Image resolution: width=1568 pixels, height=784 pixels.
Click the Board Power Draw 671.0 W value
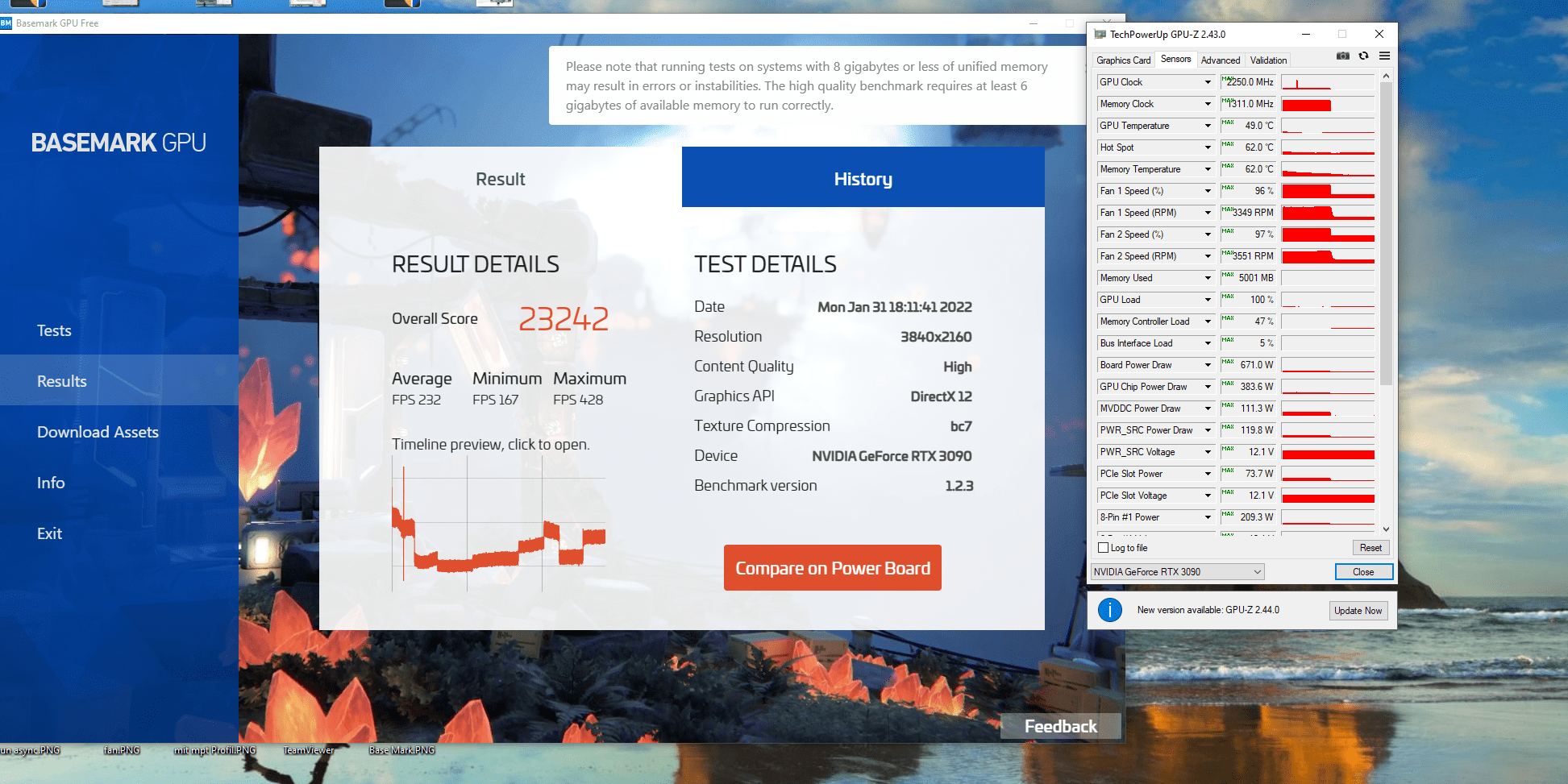tap(1248, 365)
